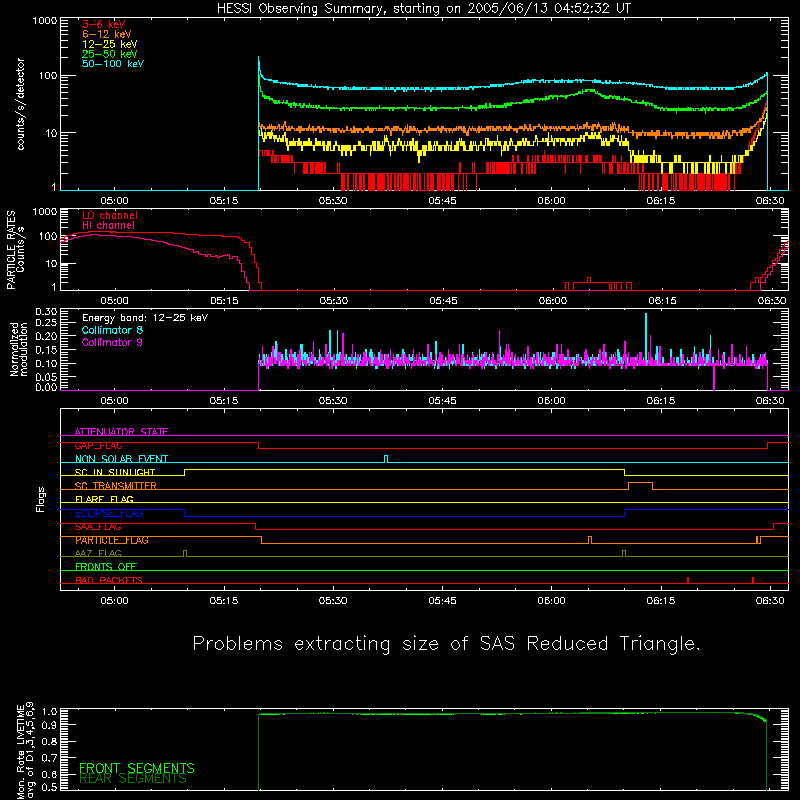Click the 05:30 tick label under top plot

[333, 201]
